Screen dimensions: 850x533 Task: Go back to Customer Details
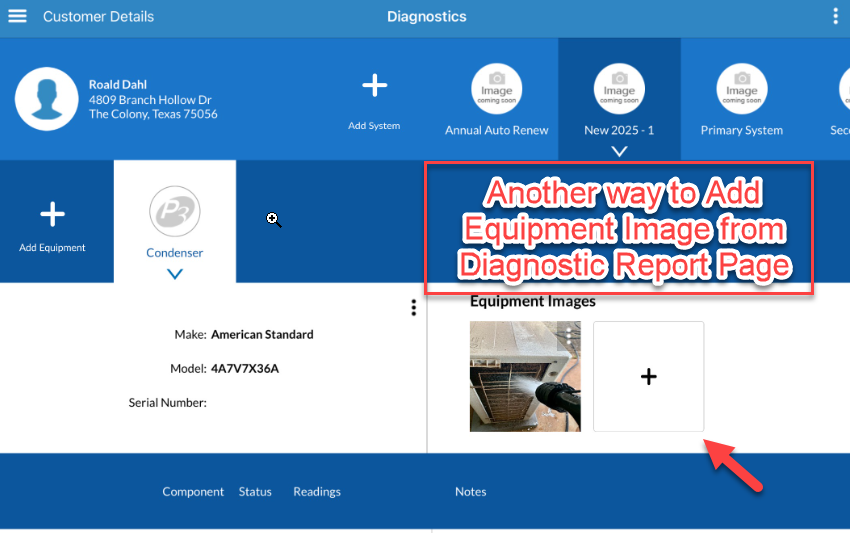tap(98, 17)
